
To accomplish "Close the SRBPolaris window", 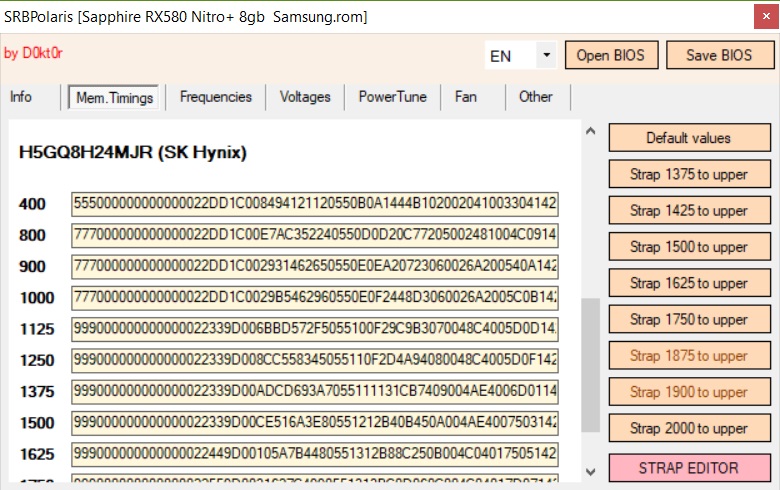I will tap(766, 17).
